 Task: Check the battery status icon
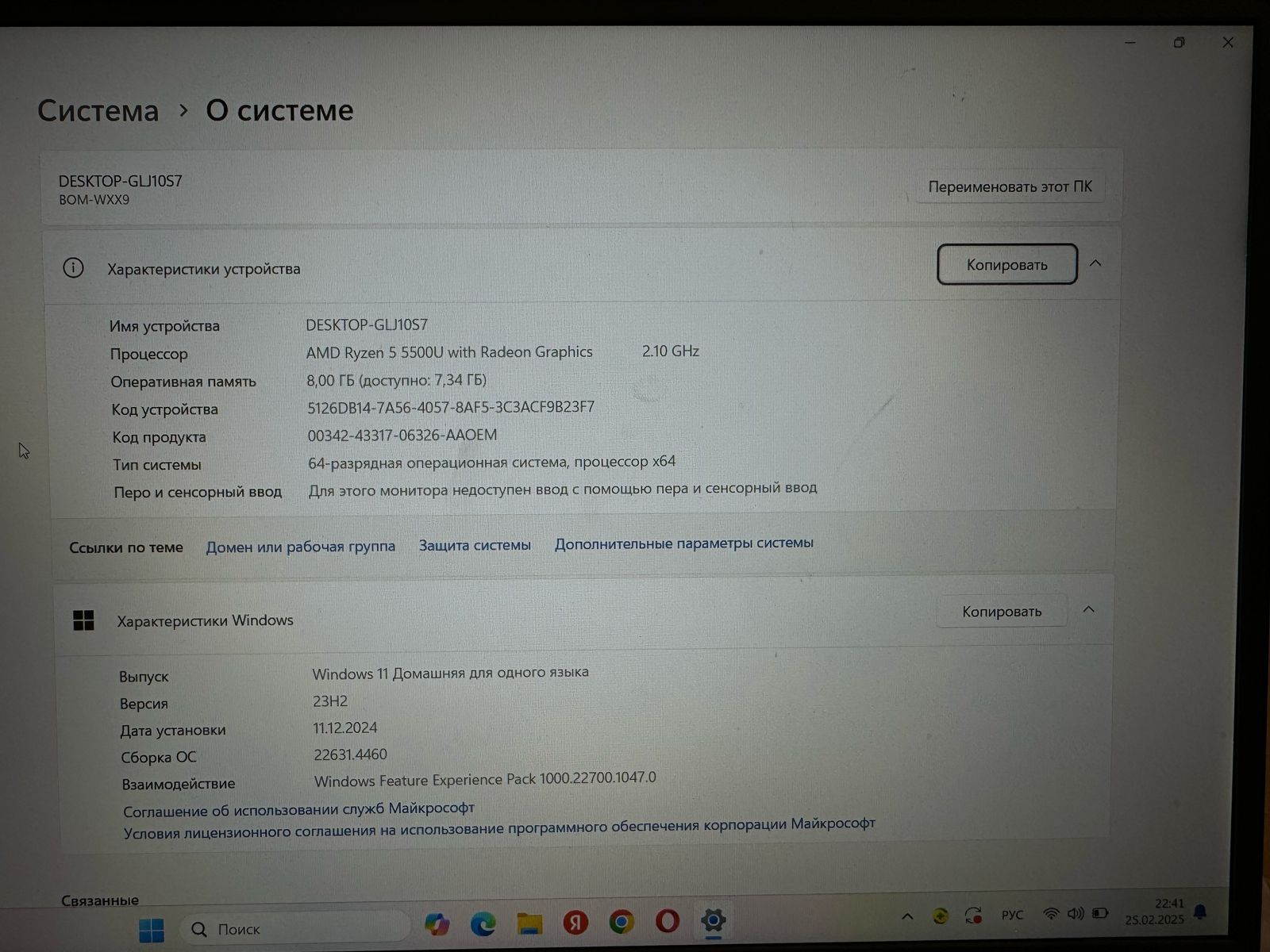tap(1100, 913)
